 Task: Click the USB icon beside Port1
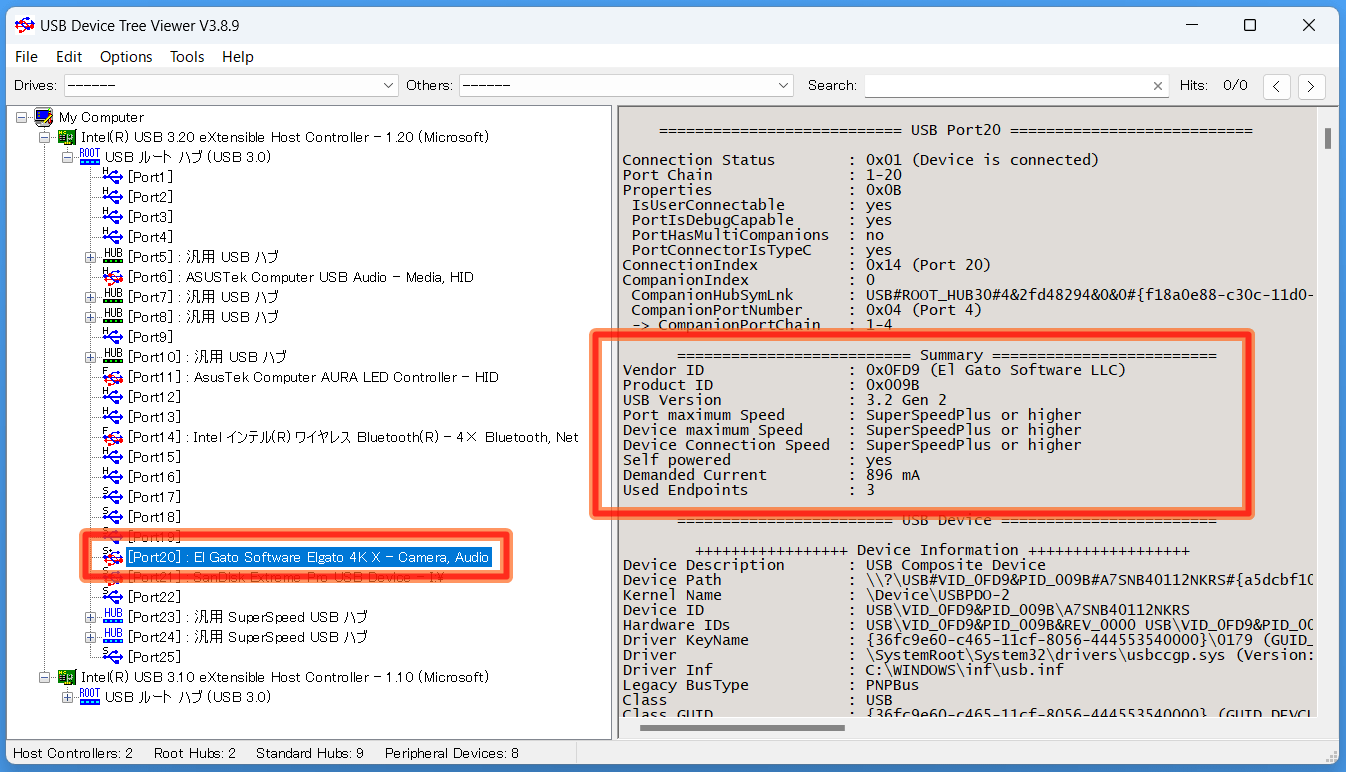click(x=113, y=177)
